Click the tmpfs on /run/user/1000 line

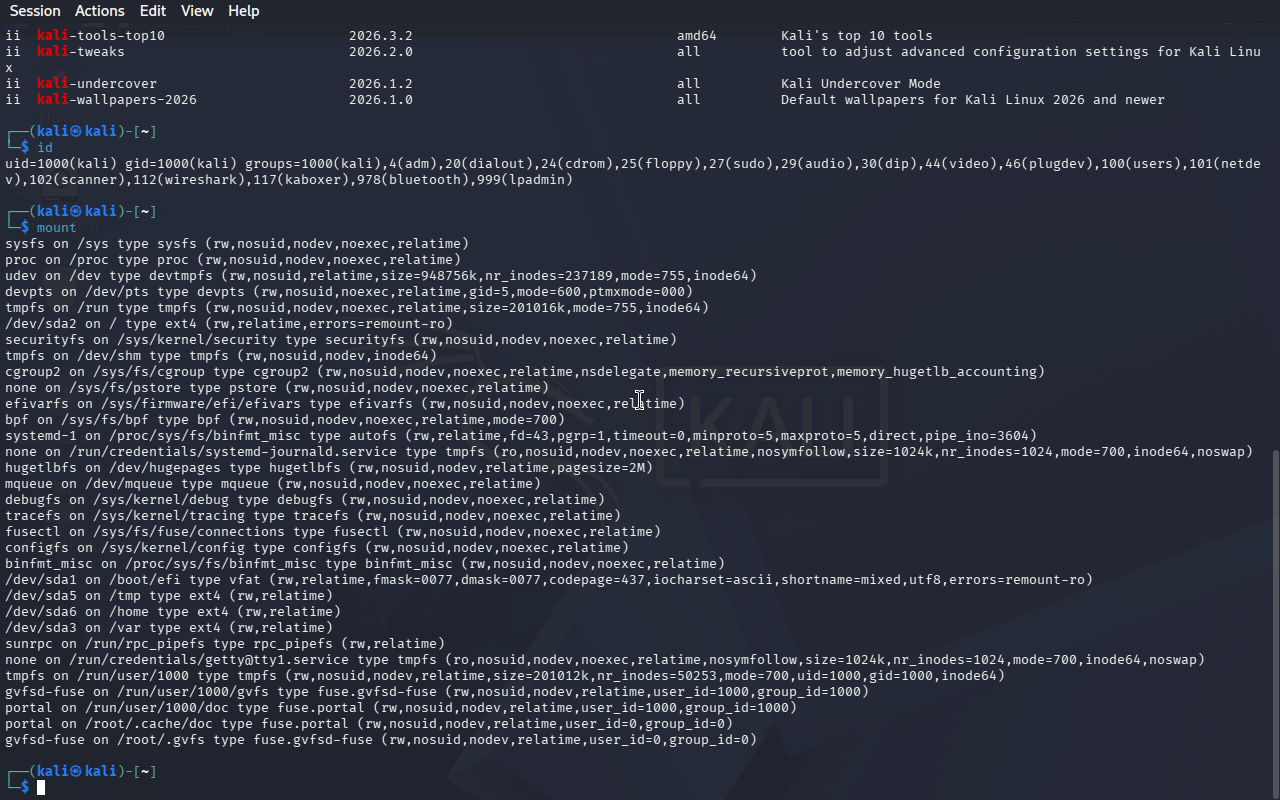(x=505, y=676)
